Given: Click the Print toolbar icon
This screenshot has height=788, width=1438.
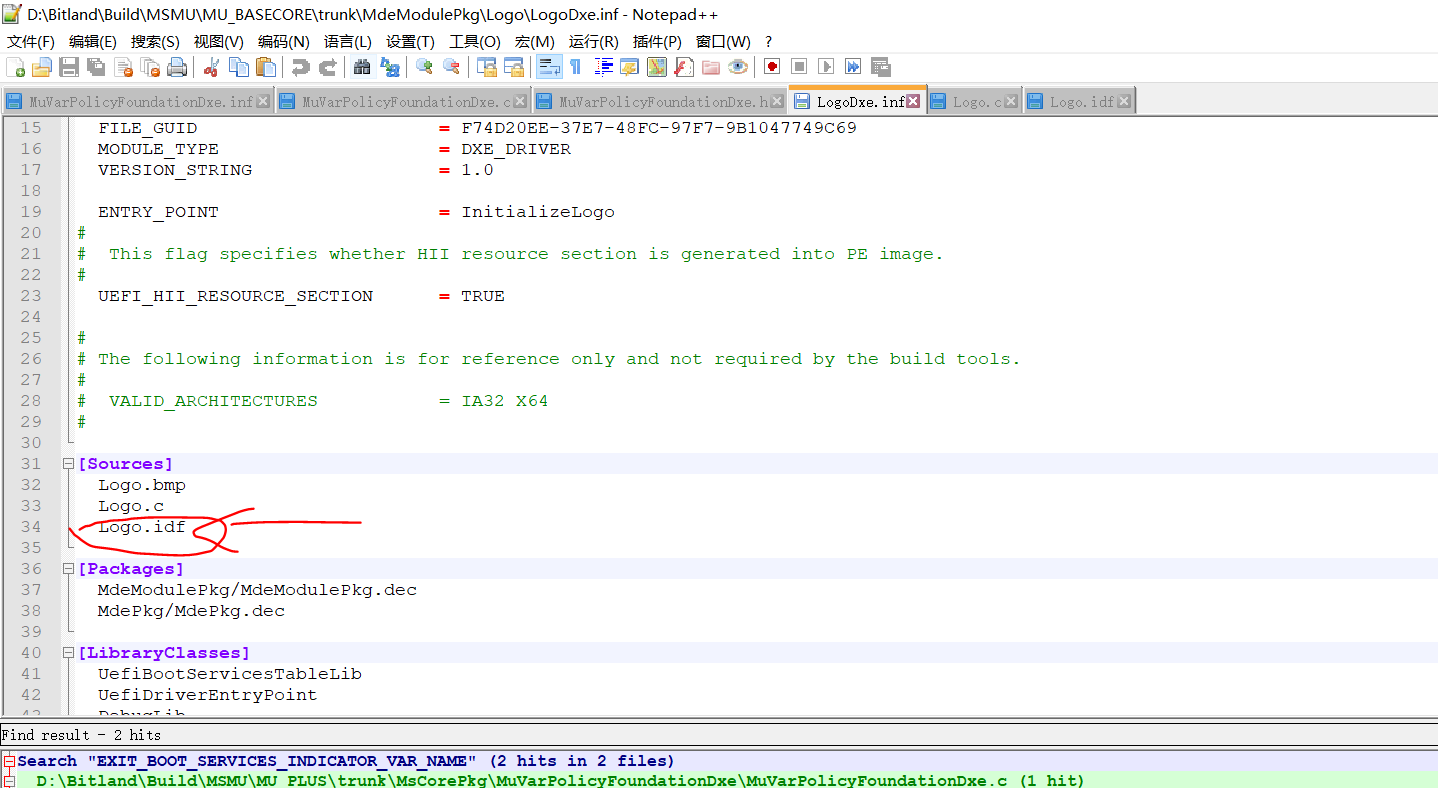Looking at the screenshot, I should (x=178, y=67).
